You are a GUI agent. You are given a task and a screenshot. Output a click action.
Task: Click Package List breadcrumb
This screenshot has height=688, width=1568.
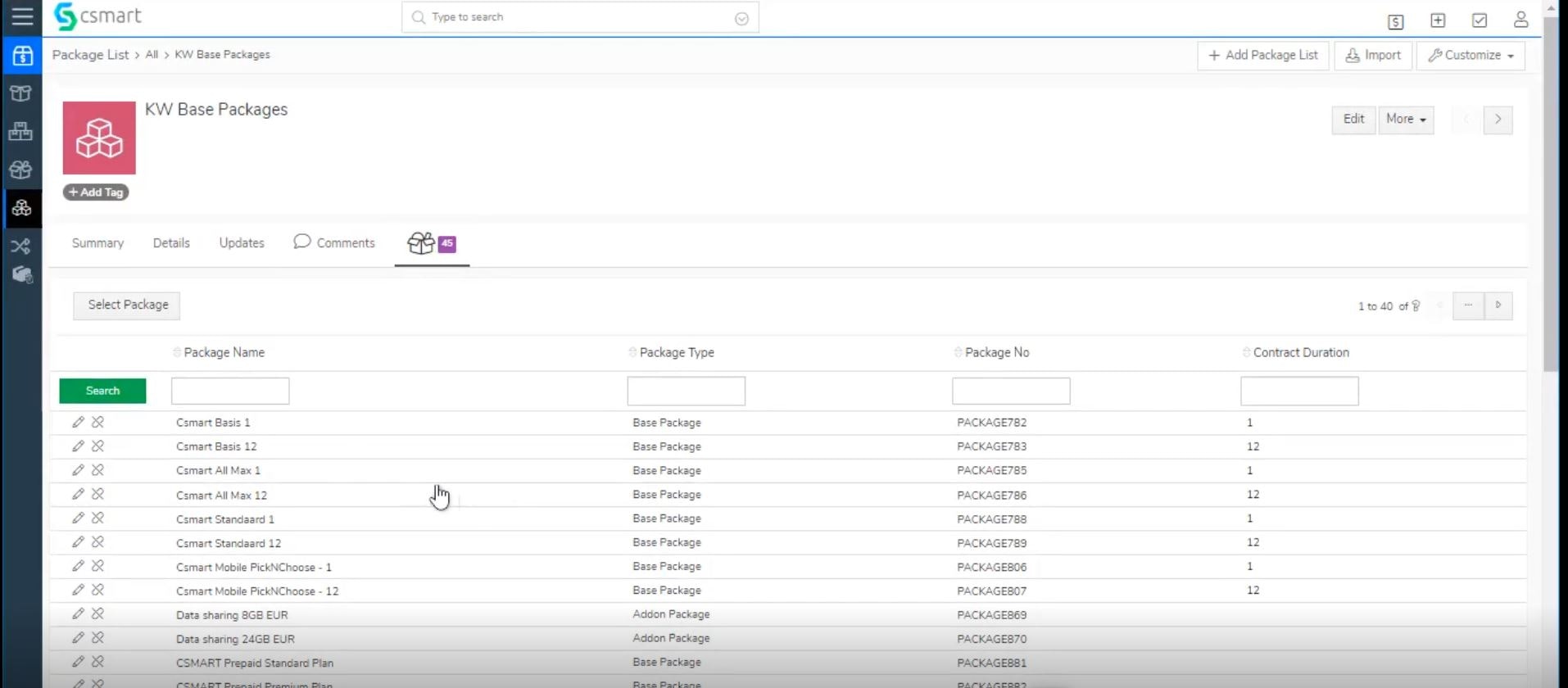[90, 55]
